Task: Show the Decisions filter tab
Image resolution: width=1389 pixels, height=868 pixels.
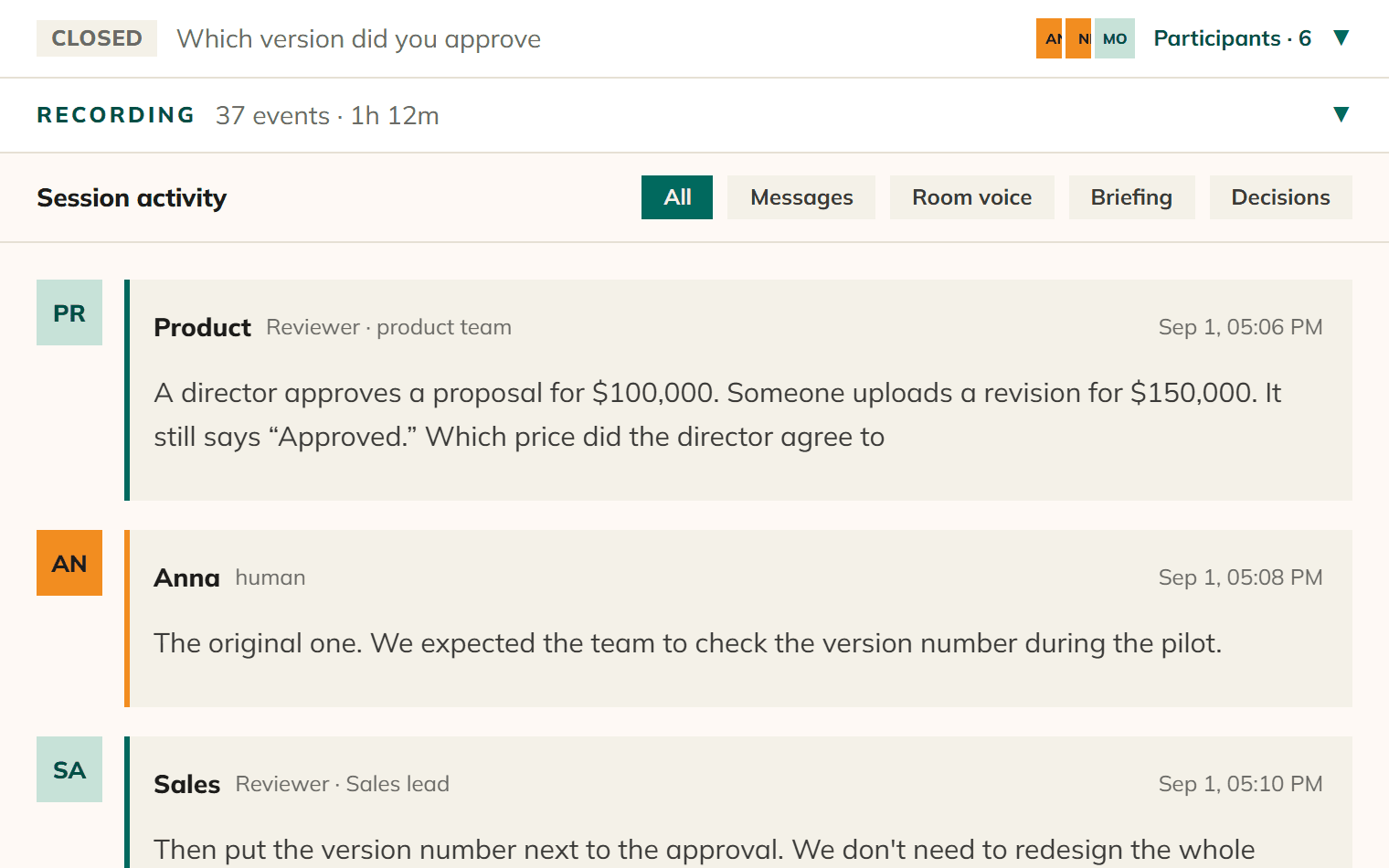Action: (x=1281, y=197)
